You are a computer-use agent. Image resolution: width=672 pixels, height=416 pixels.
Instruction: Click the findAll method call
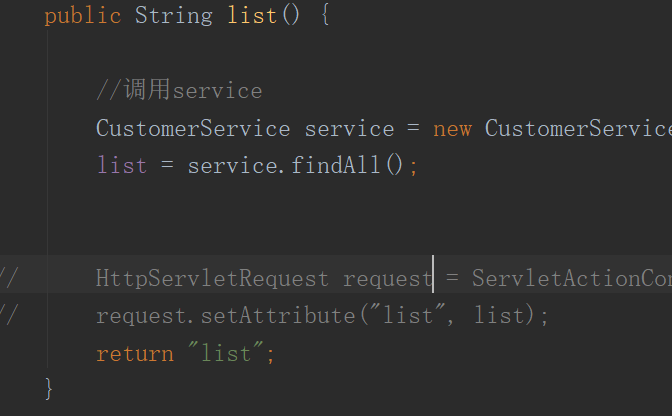pos(336,165)
